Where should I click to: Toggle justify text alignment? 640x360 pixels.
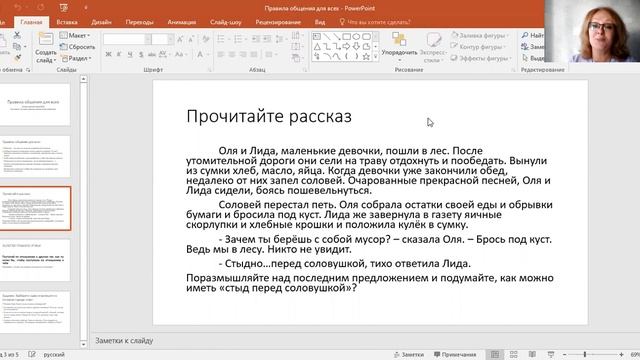pos(254,54)
